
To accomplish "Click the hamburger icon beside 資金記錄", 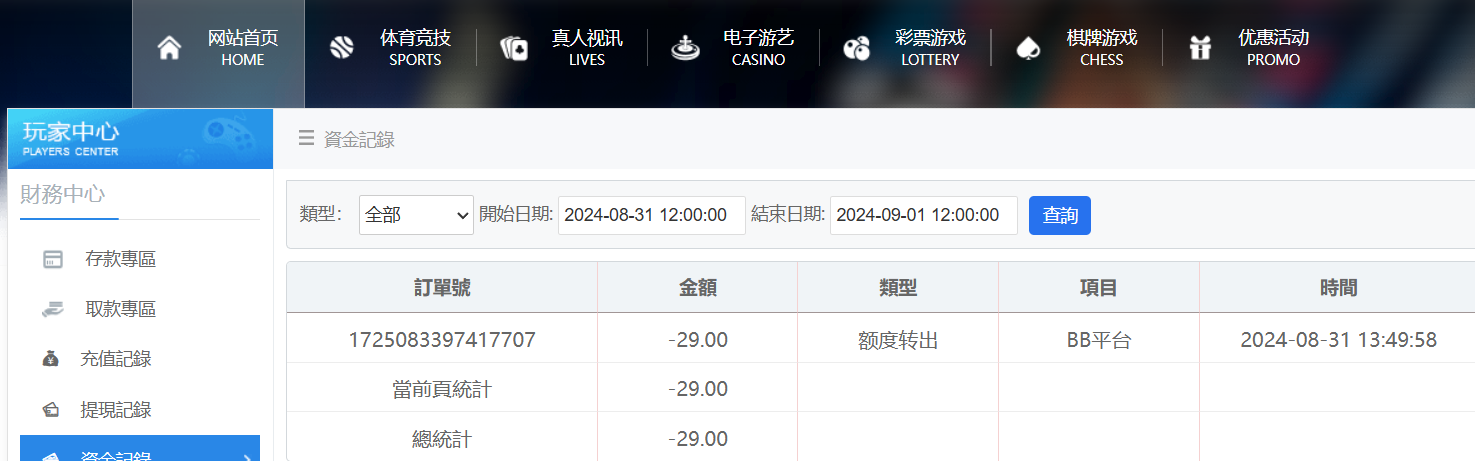I will coord(307,138).
